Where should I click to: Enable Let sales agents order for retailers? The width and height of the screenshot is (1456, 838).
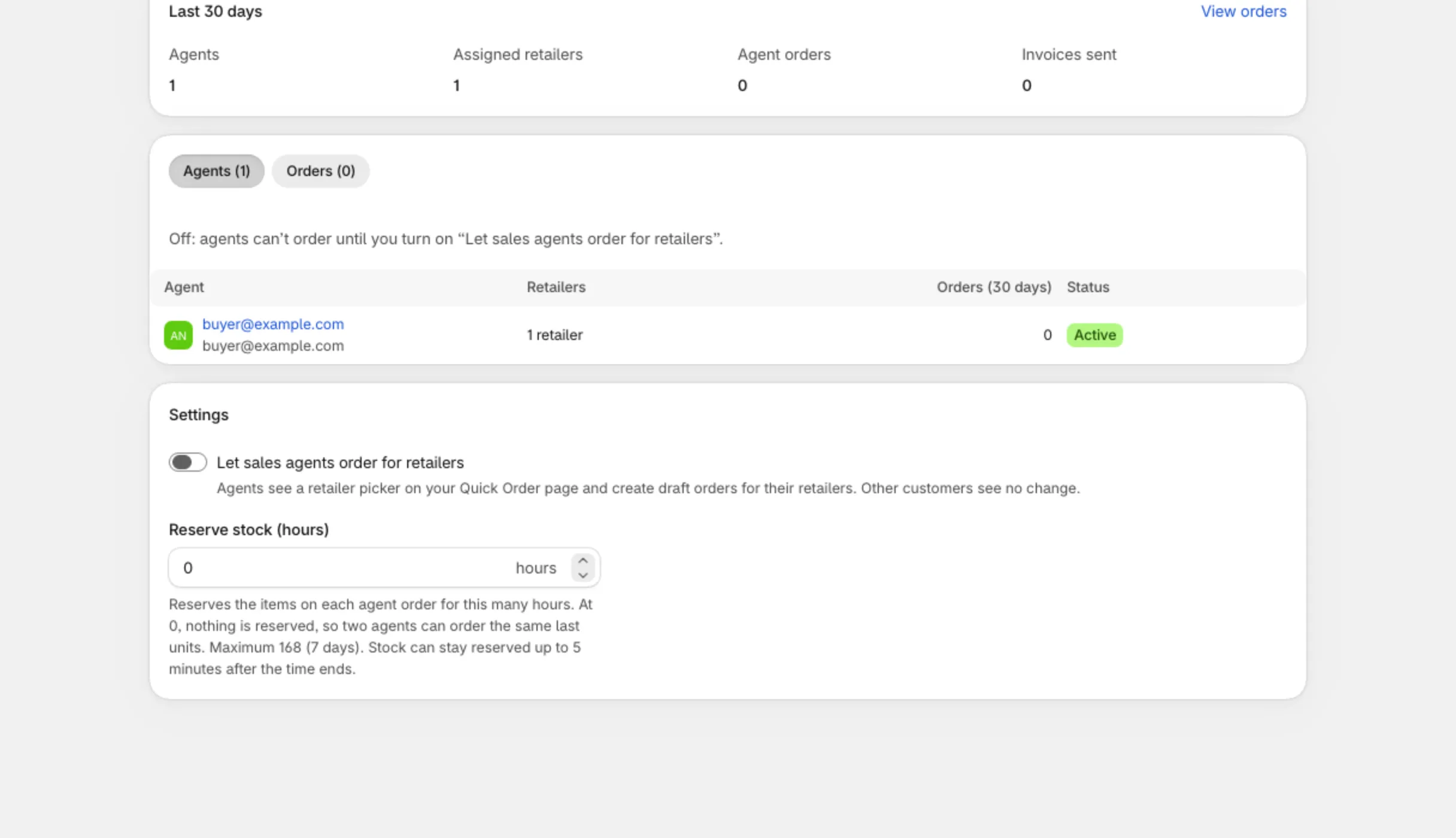[x=188, y=462]
